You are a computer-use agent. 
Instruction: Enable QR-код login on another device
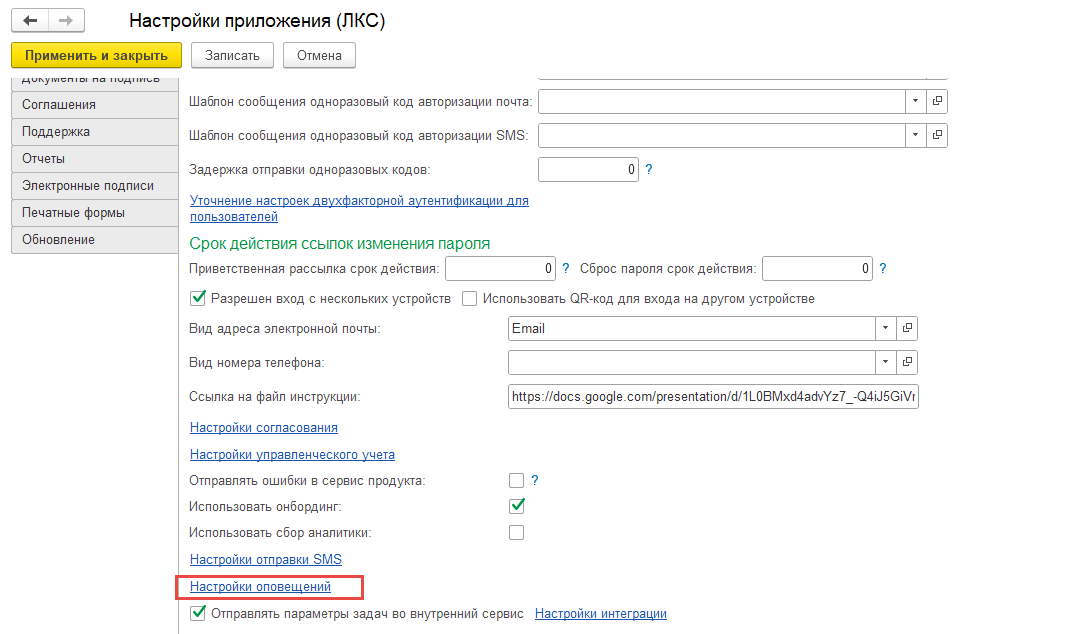[470, 299]
